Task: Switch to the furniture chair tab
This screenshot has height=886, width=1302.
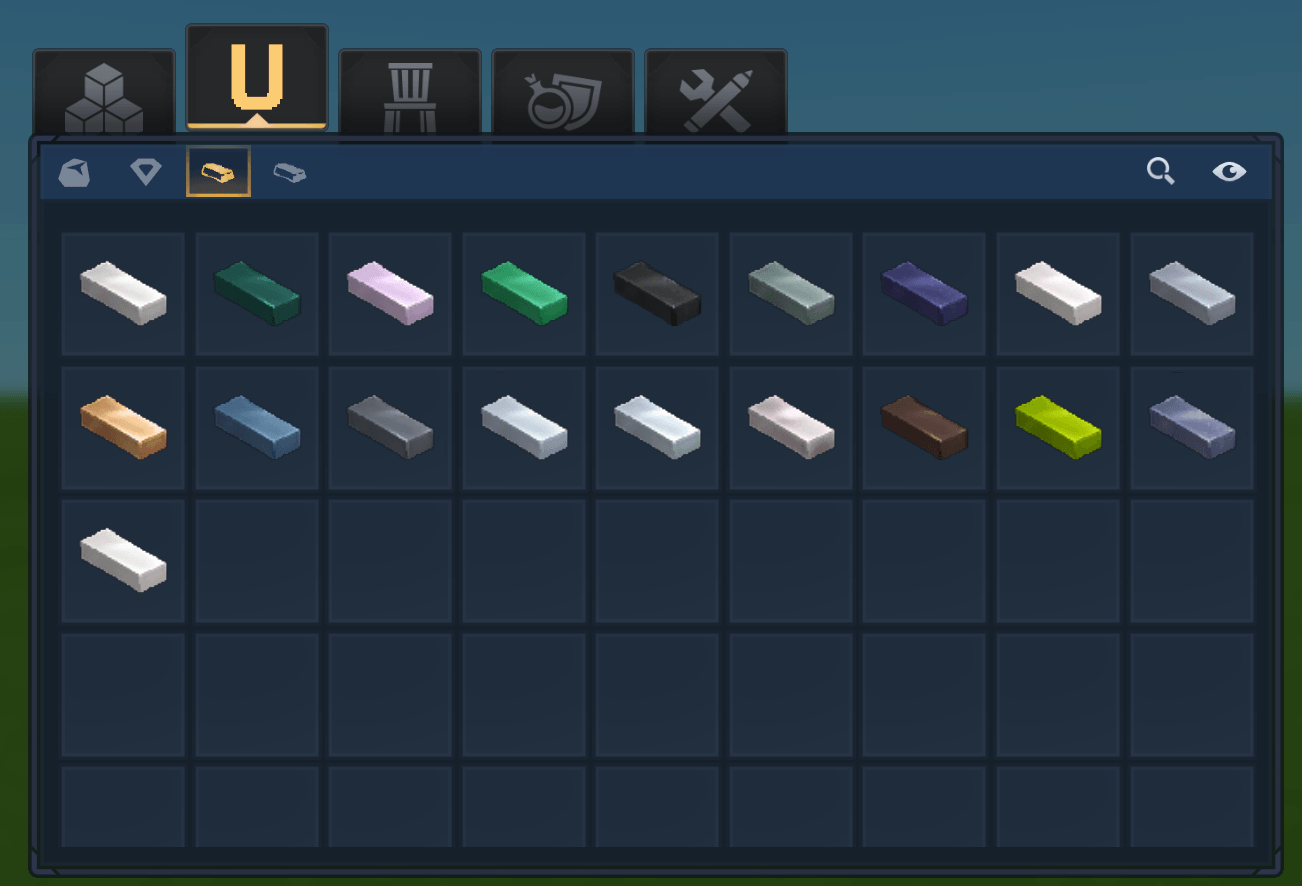Action: coord(410,93)
